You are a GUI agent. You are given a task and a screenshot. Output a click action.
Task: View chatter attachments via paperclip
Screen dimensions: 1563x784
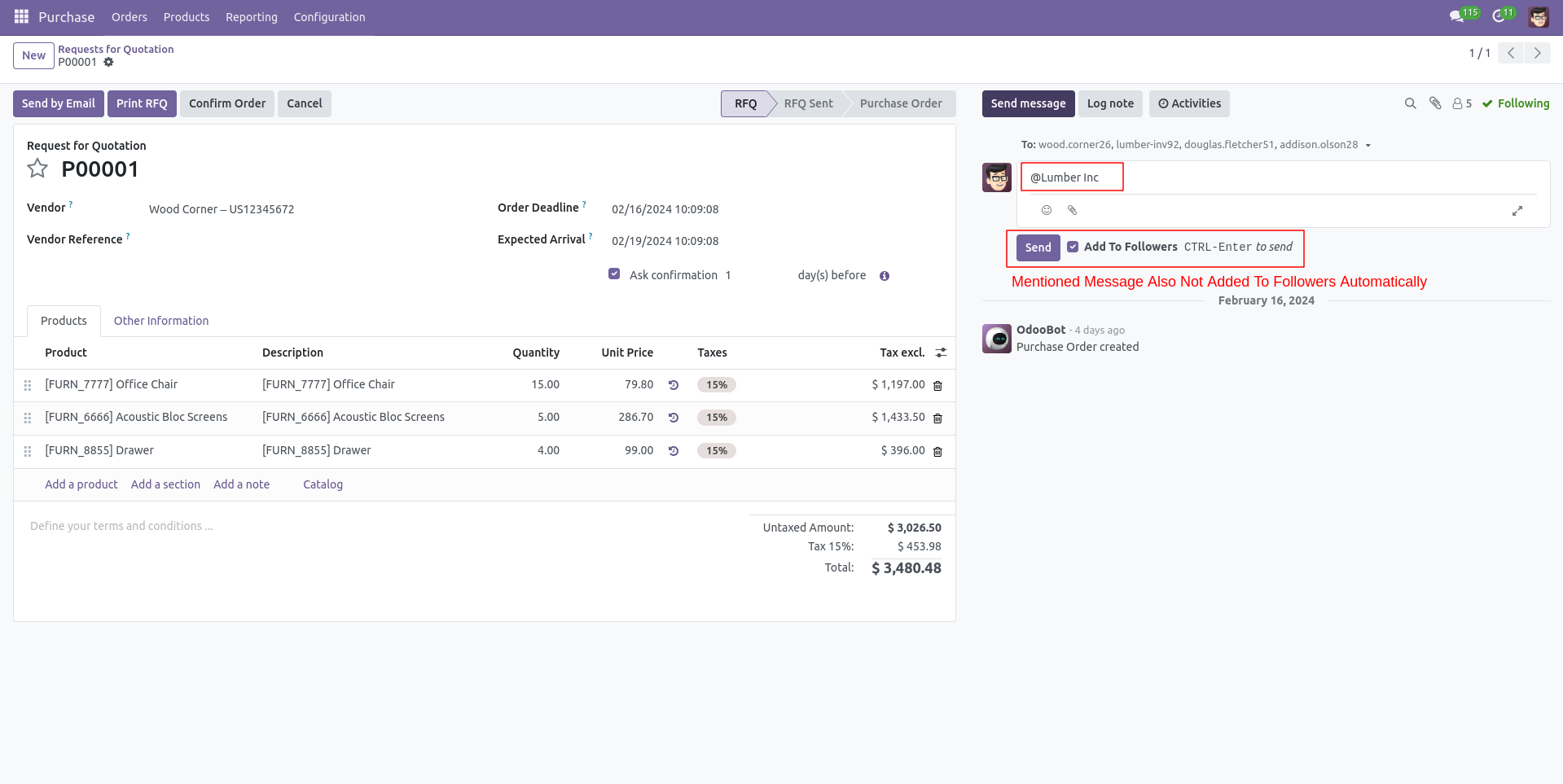[x=1435, y=103]
